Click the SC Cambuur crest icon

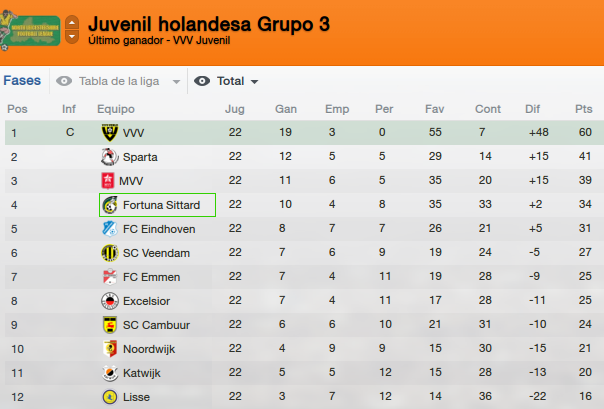[109, 325]
